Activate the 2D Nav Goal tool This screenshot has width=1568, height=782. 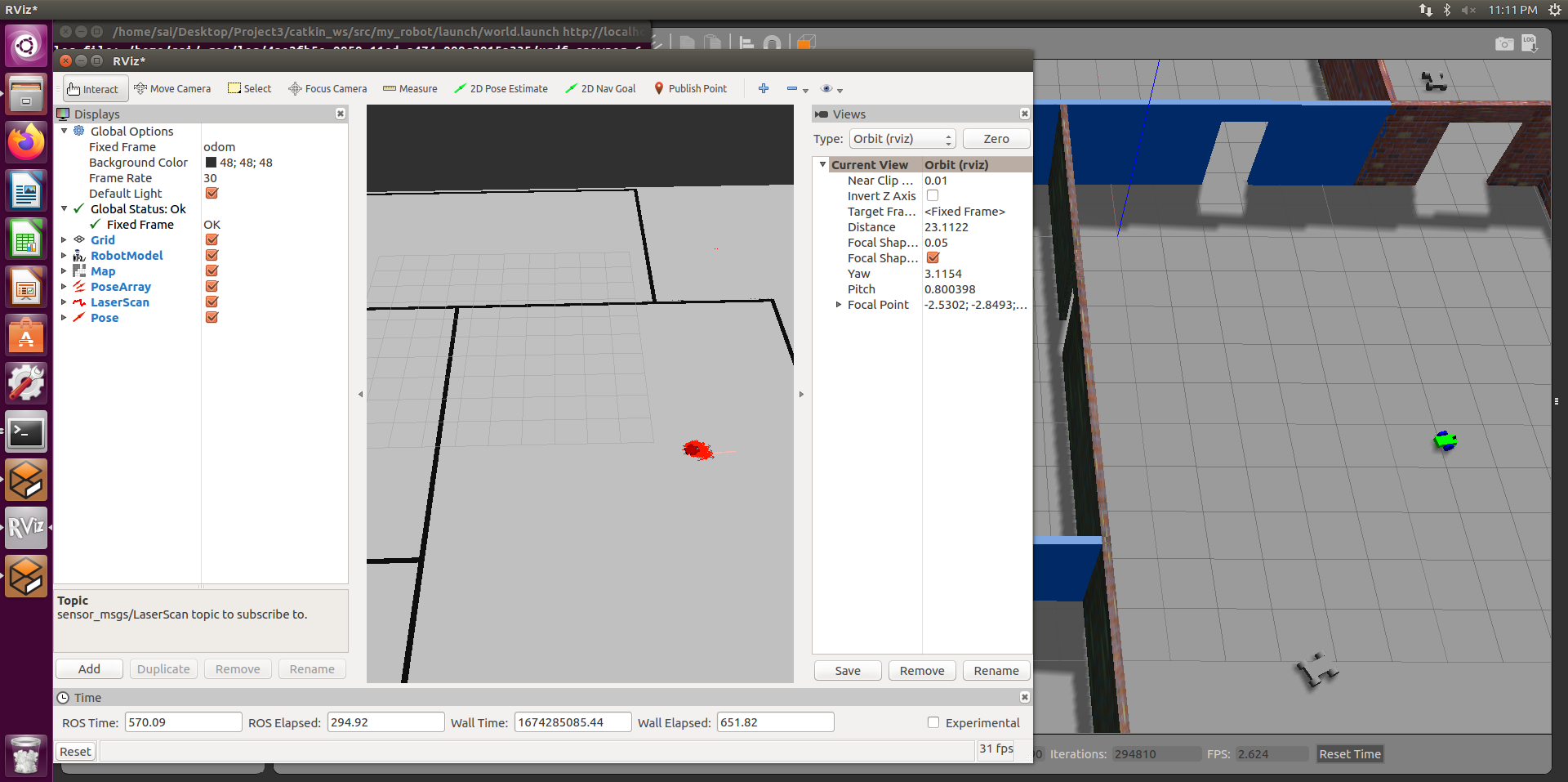click(x=601, y=88)
